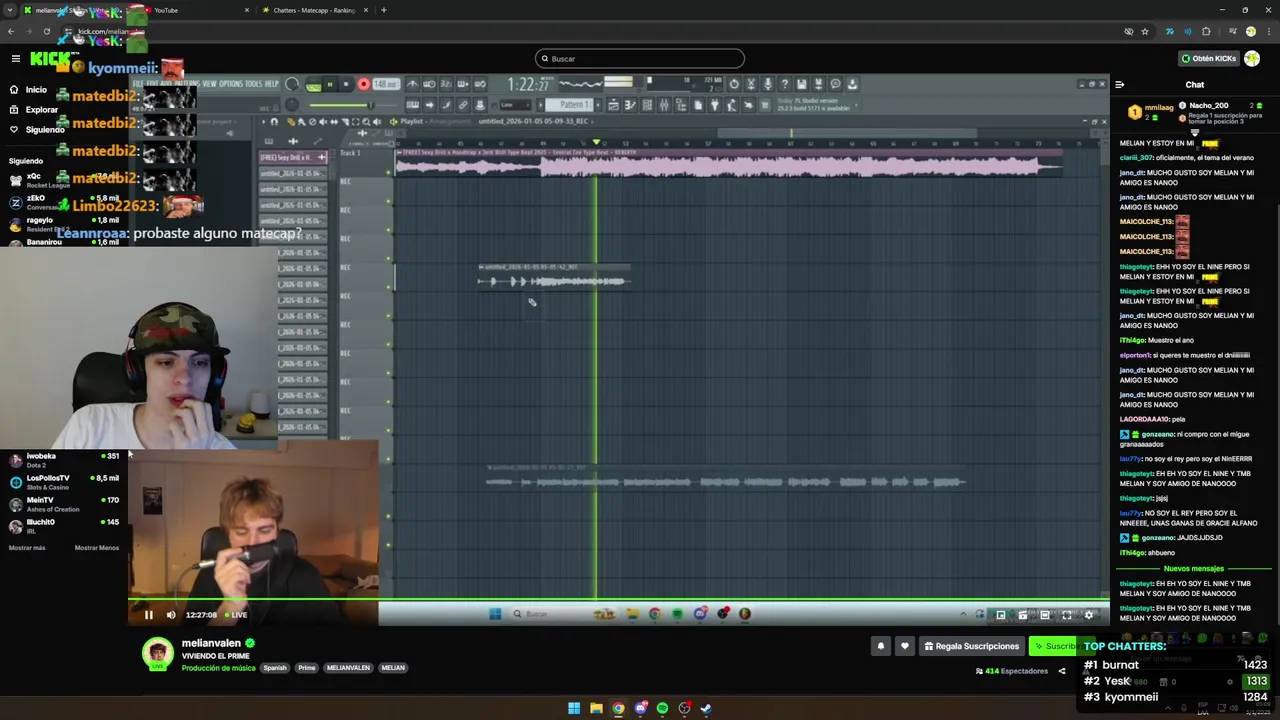Viewport: 1280px width, 720px height.
Task: Click FL Studio stop button
Action: coord(346,84)
